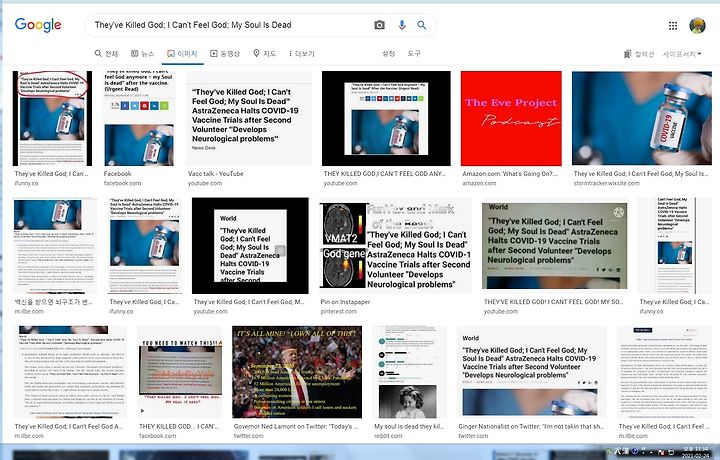Switch to the 동영상 (Videos) tab

coord(225,54)
